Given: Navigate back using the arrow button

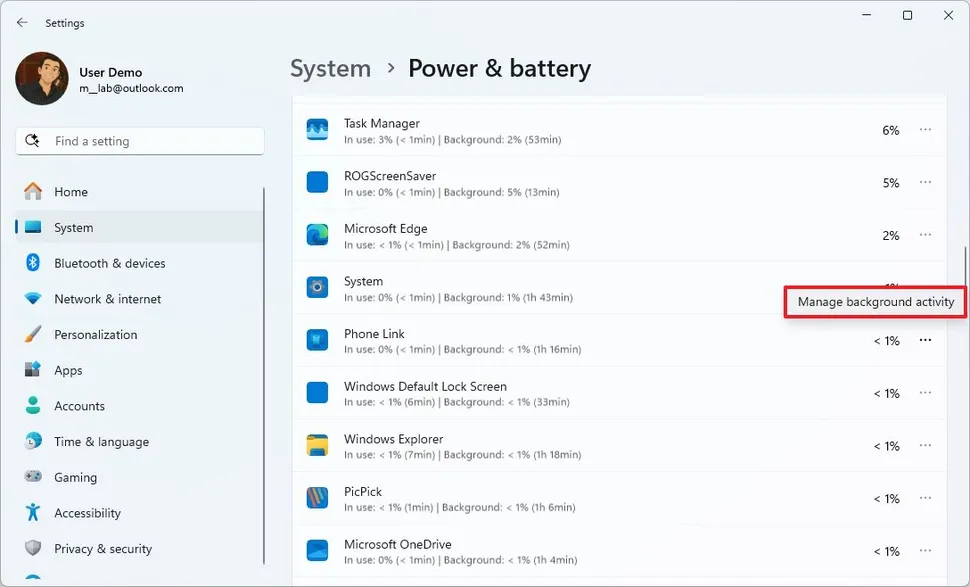Looking at the screenshot, I should click(x=20, y=22).
